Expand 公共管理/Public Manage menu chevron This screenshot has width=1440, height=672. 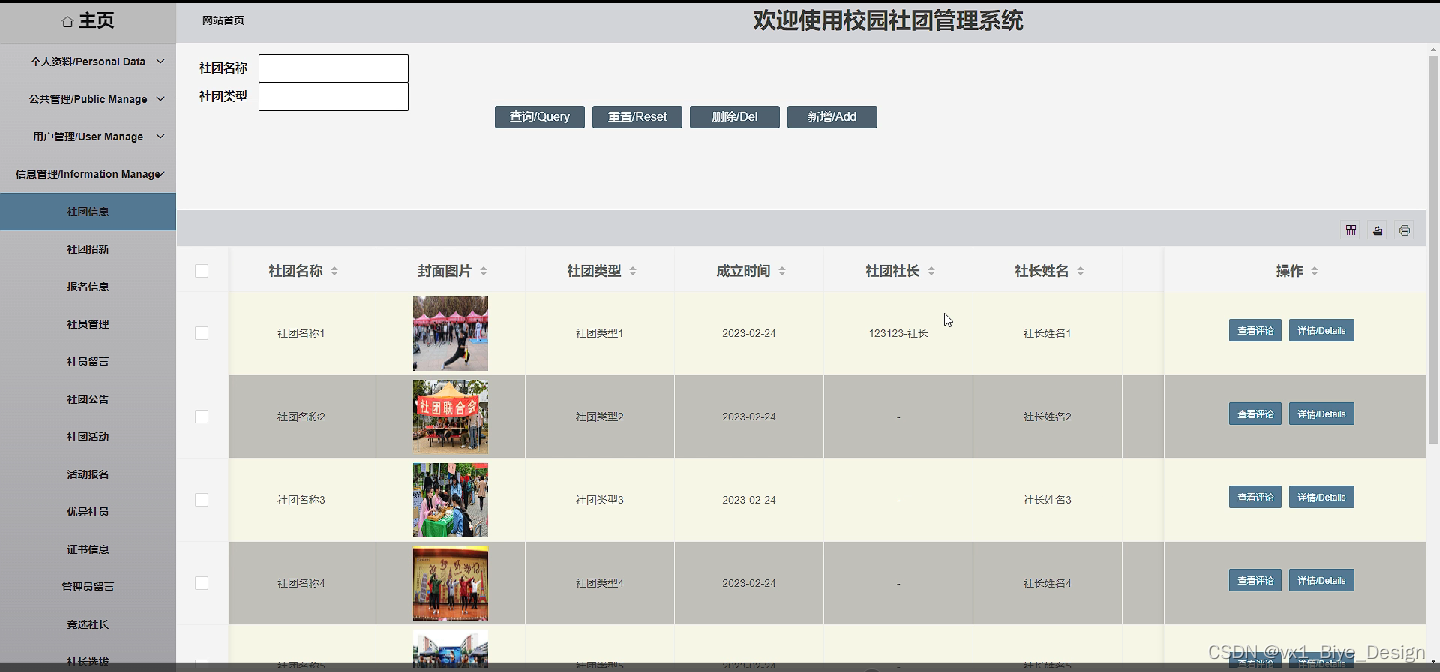pyautogui.click(x=160, y=99)
